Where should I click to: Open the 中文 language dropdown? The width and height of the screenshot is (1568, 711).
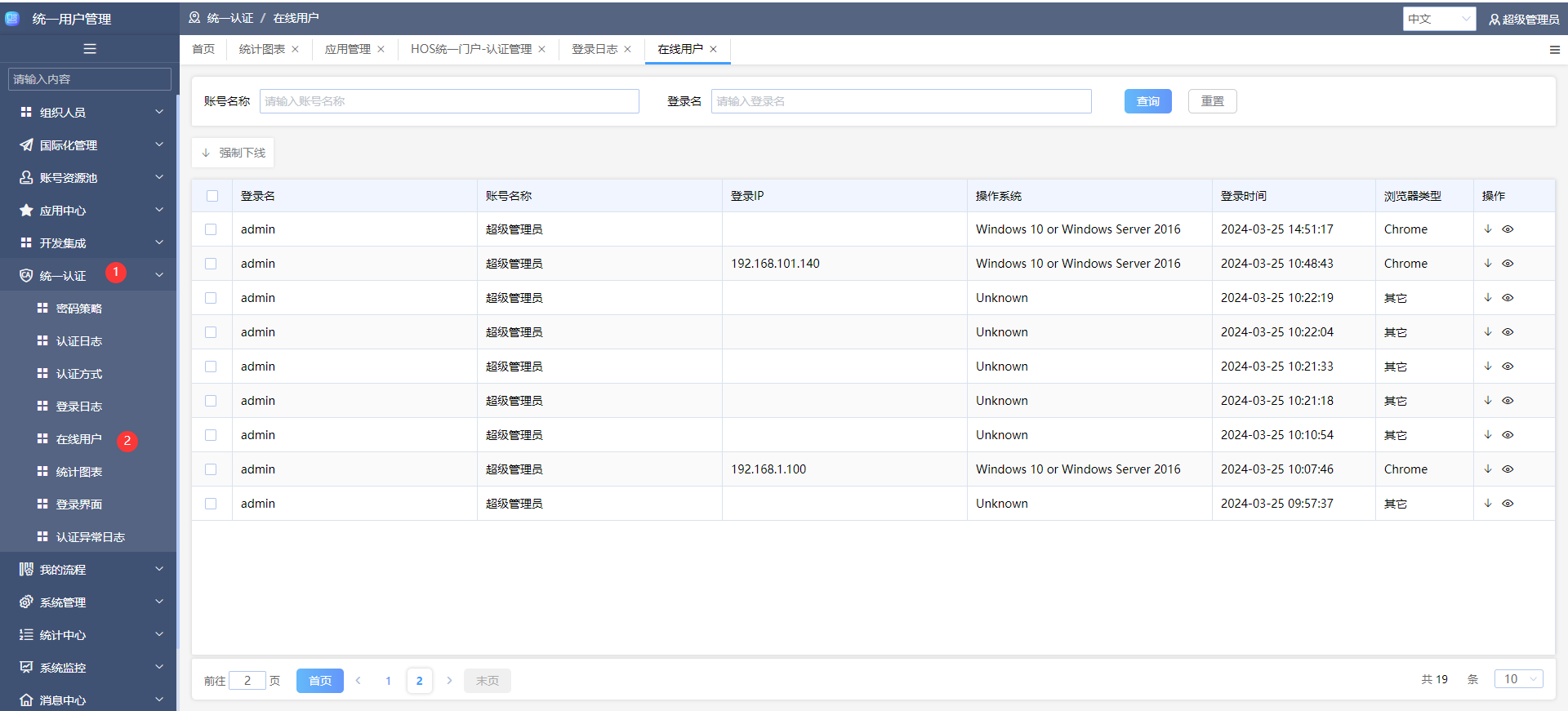click(1439, 19)
